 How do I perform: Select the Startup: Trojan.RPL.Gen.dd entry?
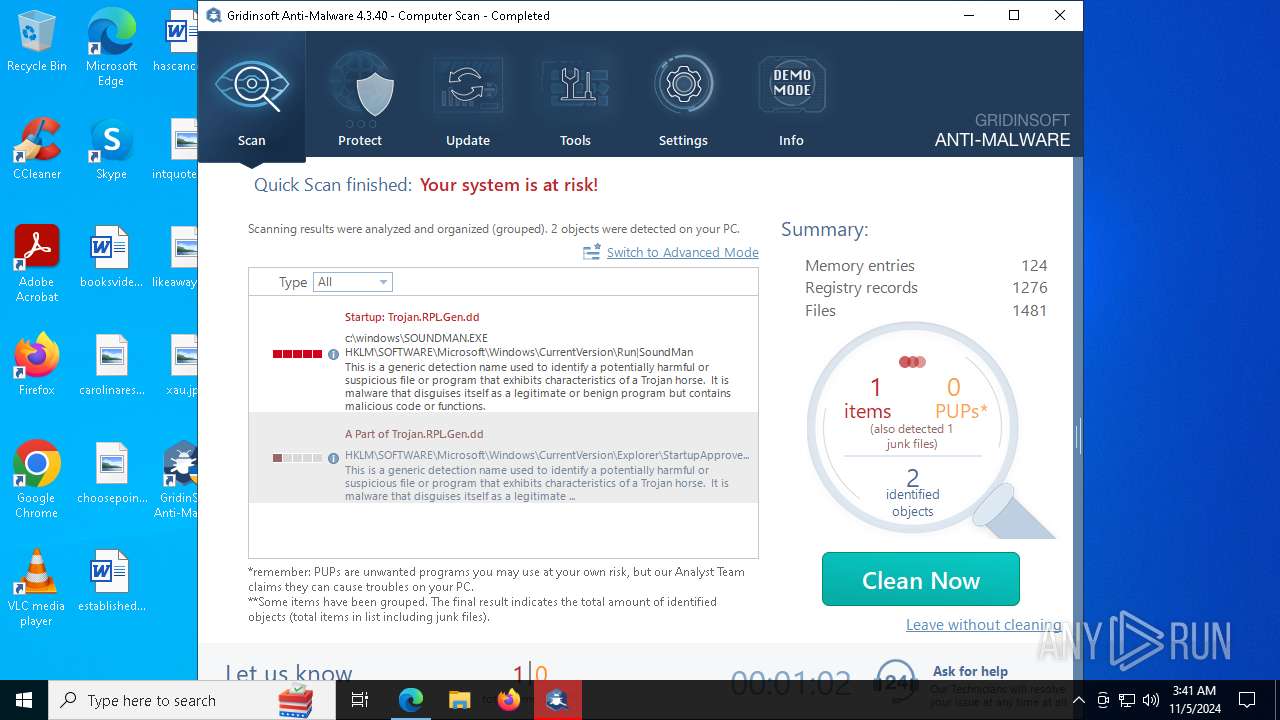503,354
